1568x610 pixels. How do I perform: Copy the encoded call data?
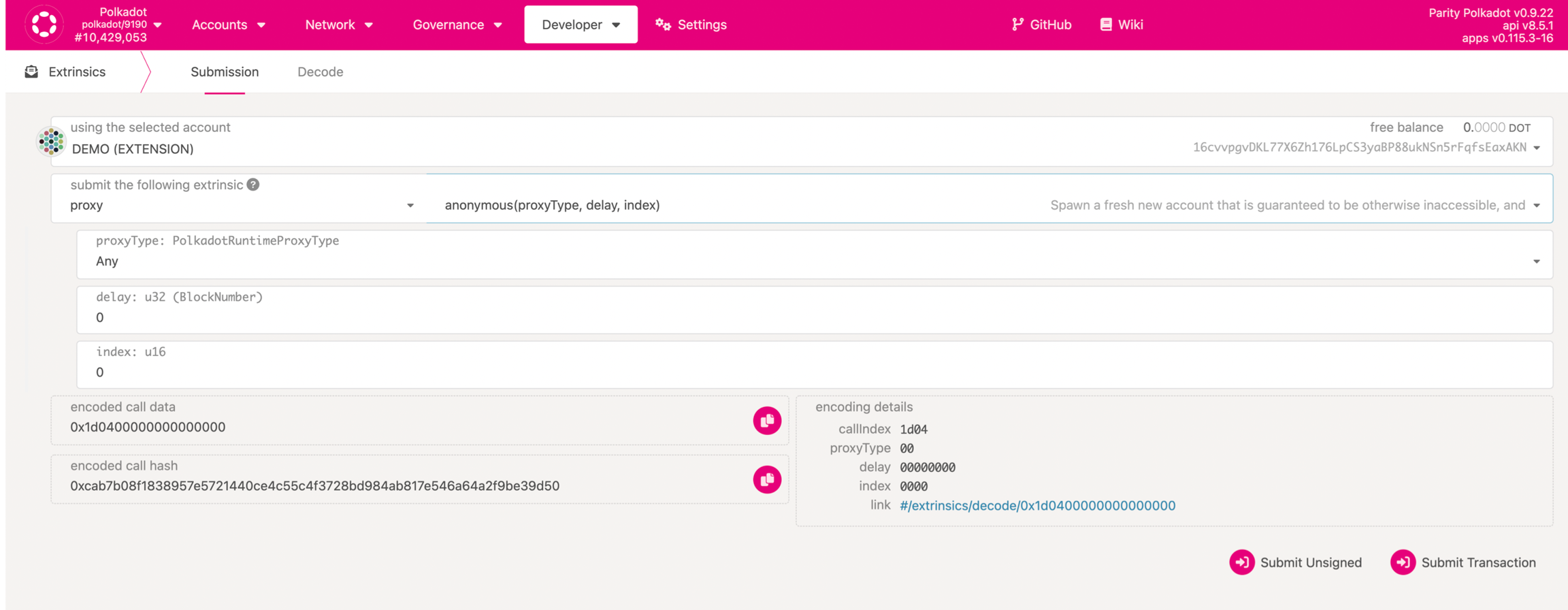click(x=766, y=421)
